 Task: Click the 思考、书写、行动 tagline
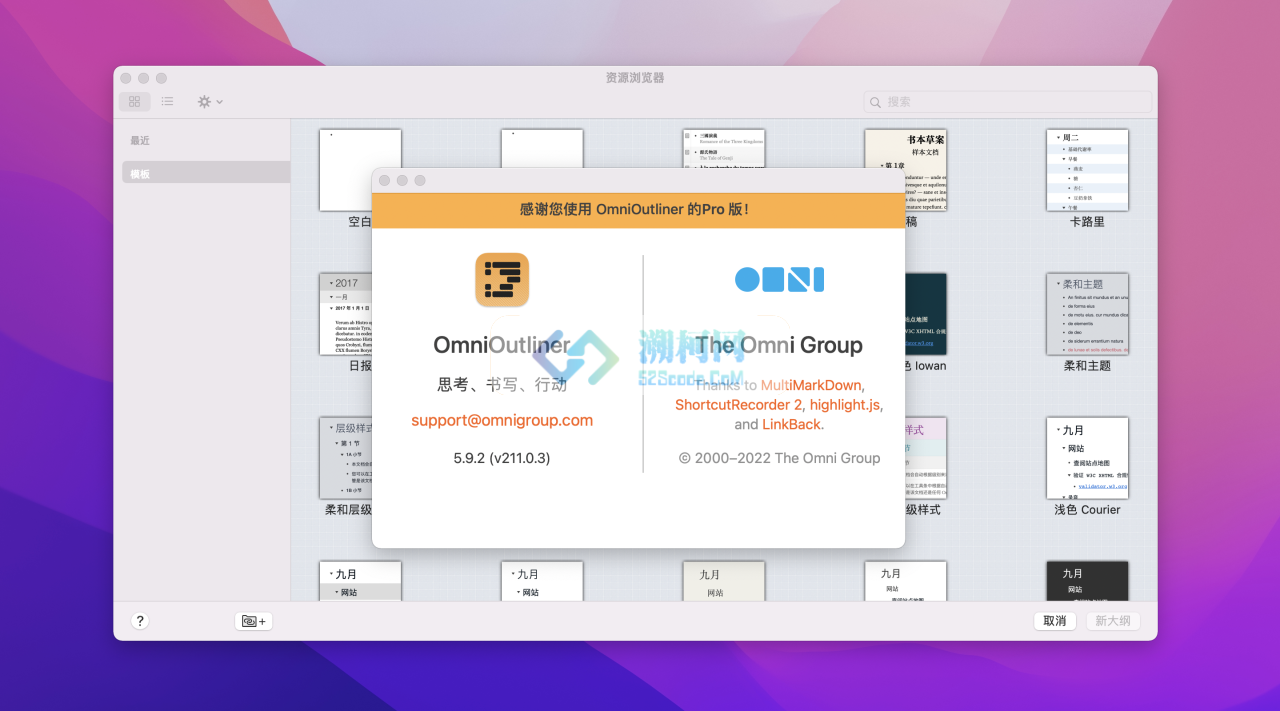(x=502, y=384)
